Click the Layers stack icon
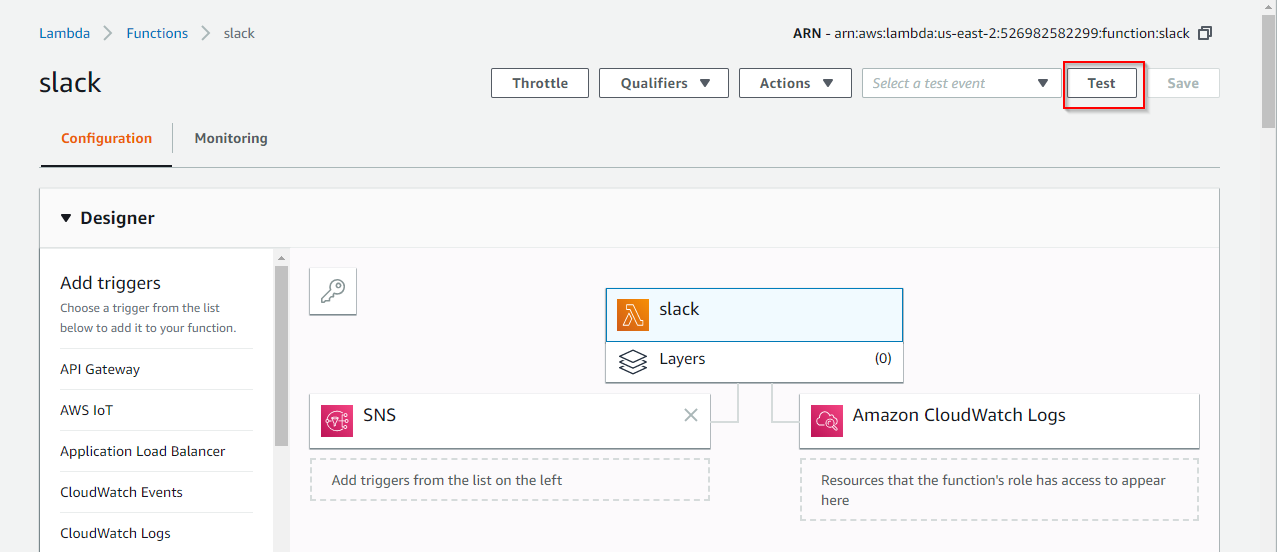Viewport: 1288px width, 552px height. [x=633, y=361]
